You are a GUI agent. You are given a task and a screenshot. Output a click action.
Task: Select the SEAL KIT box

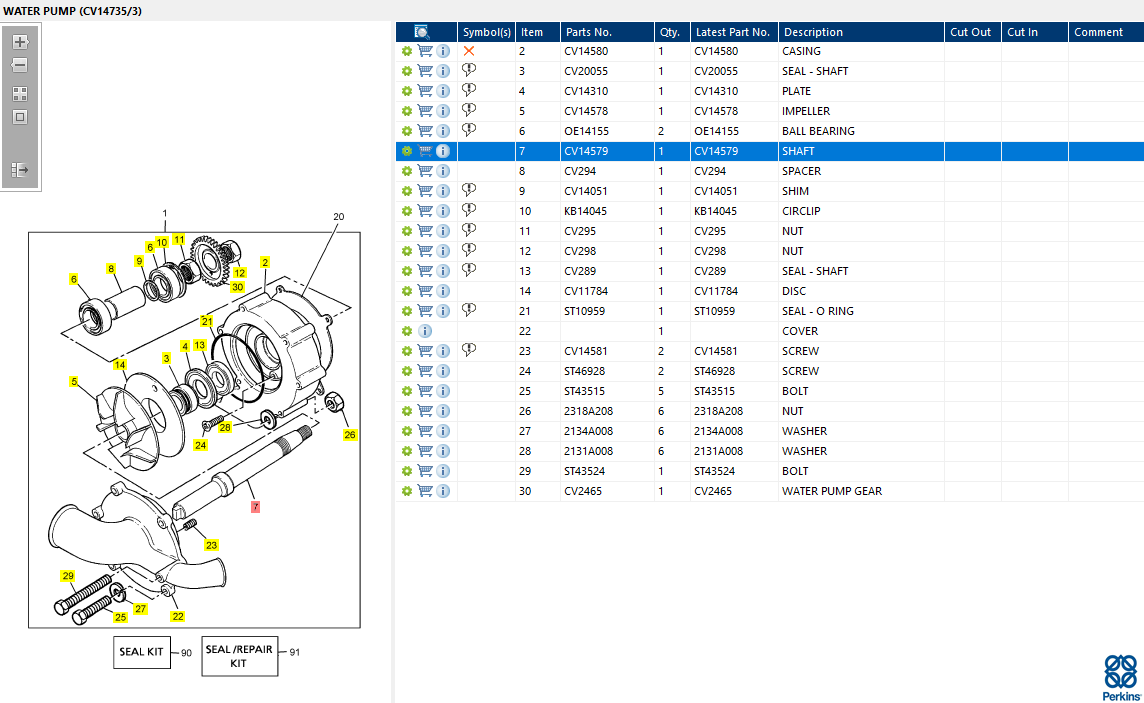click(142, 652)
